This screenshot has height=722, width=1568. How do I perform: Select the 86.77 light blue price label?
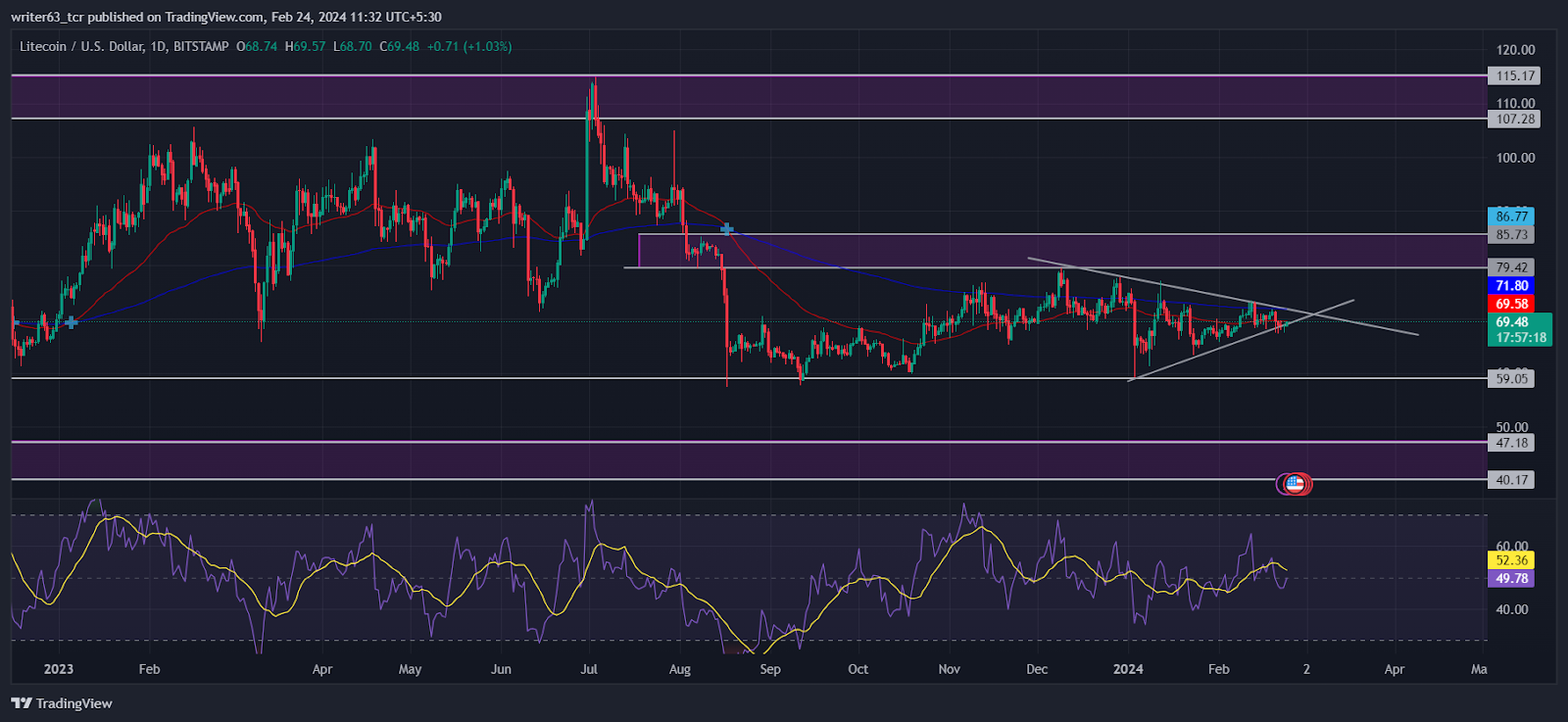pyautogui.click(x=1511, y=217)
